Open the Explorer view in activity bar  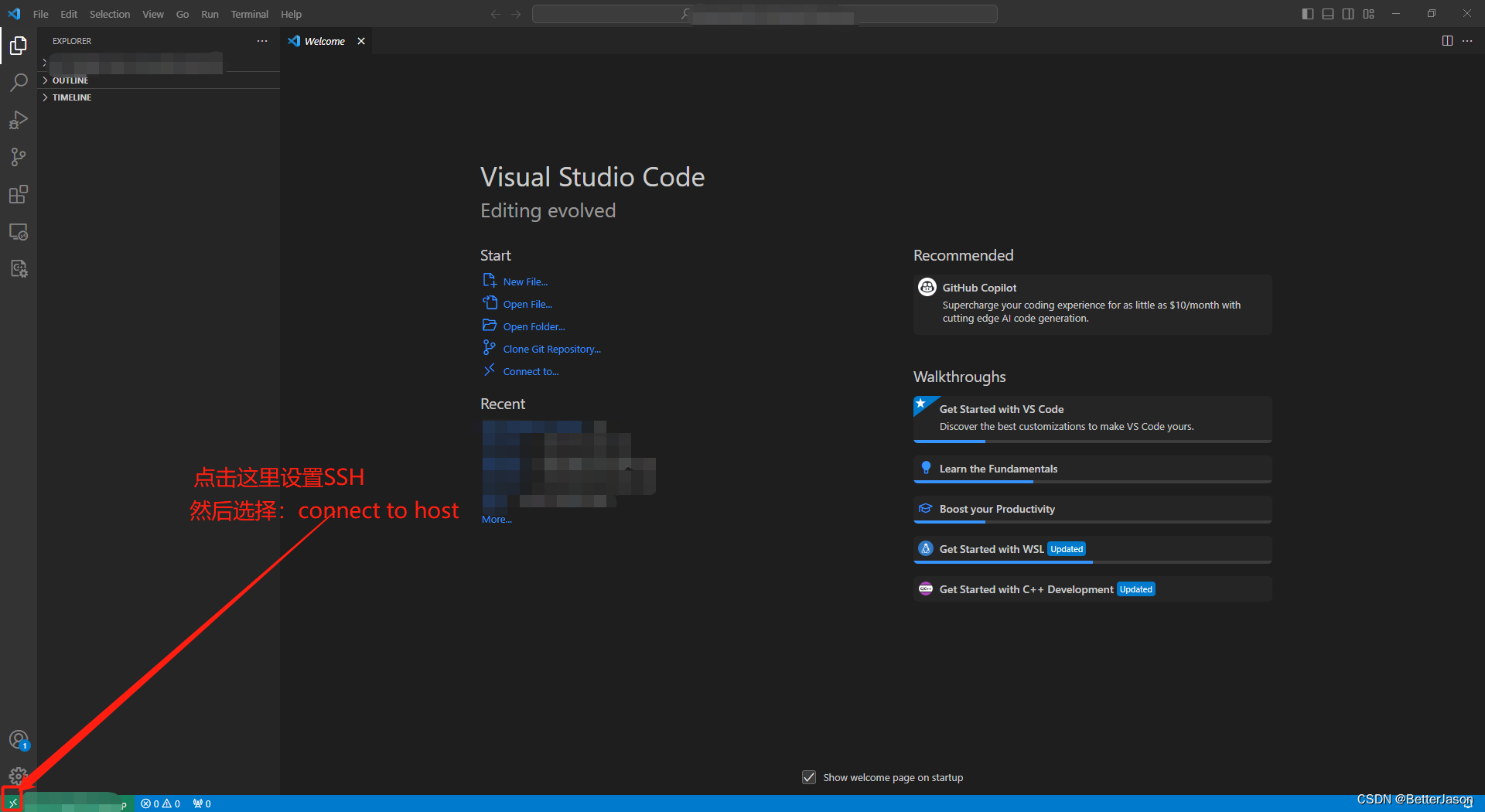click(19, 46)
